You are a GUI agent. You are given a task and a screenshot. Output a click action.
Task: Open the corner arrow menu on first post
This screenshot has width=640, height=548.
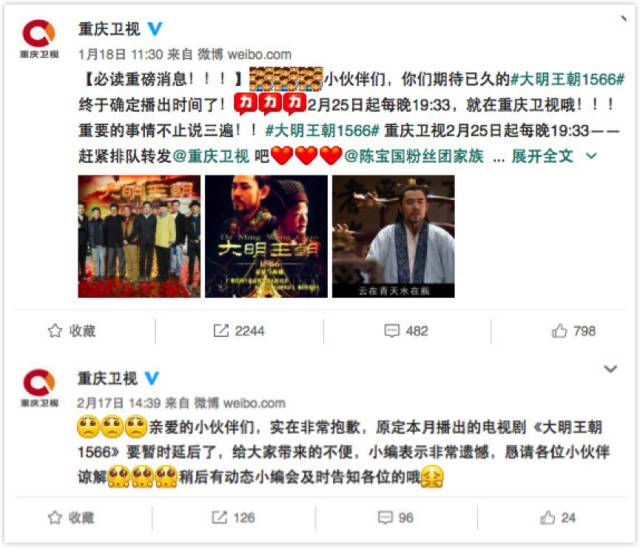623,19
